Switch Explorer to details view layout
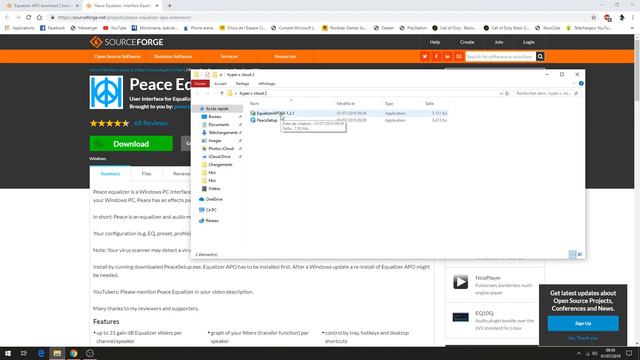The width and height of the screenshot is (640, 360). click(573, 254)
